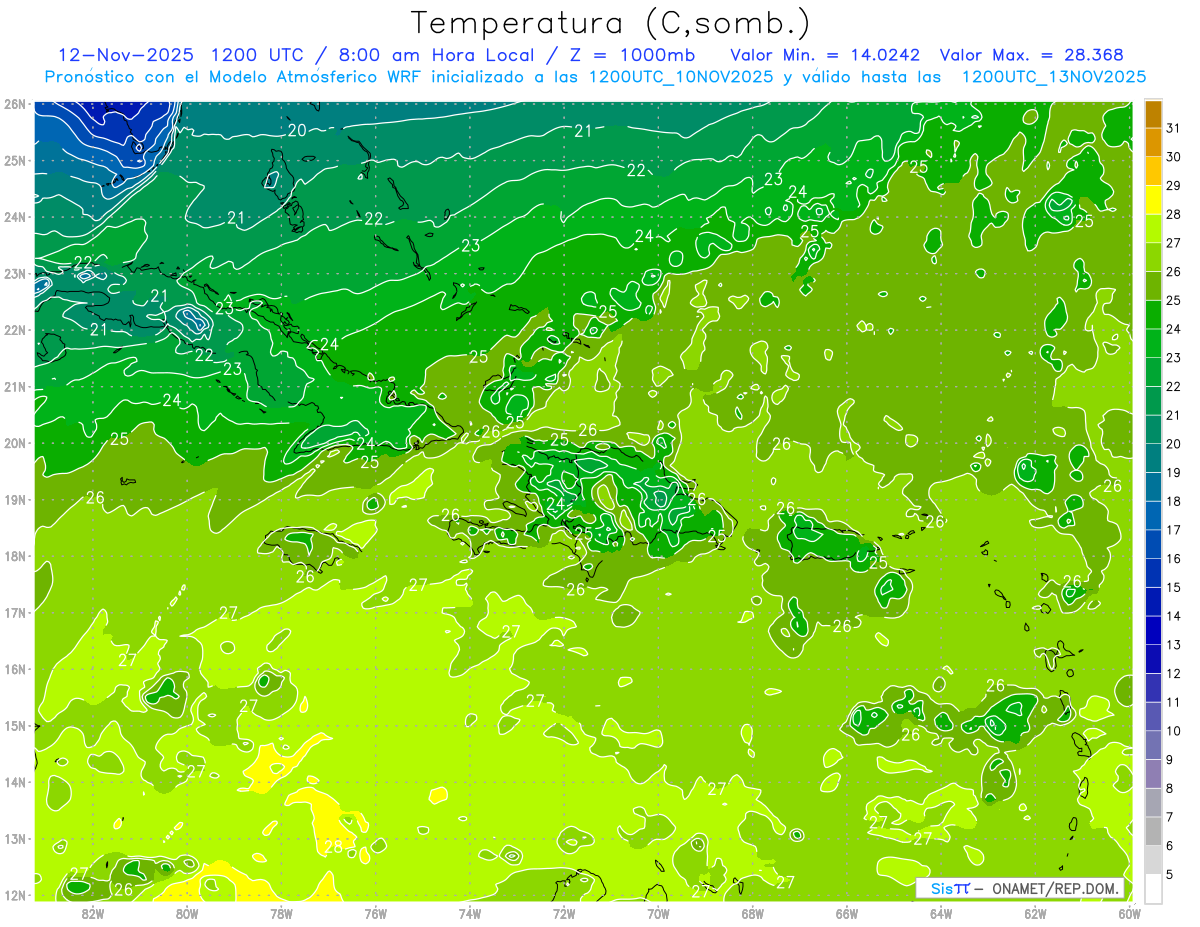Click the 64W longitude axis label

(x=940, y=913)
